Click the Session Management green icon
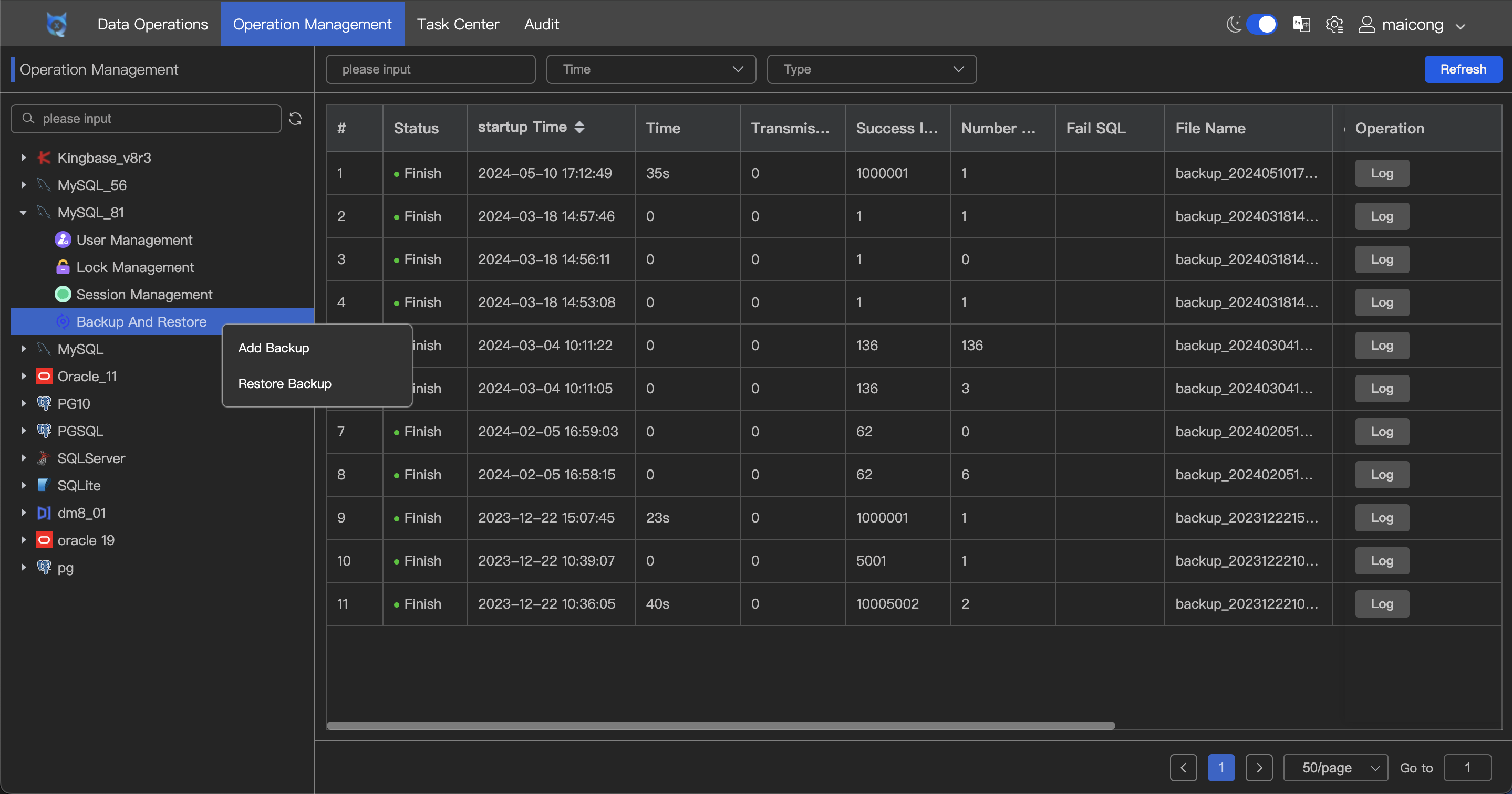The width and height of the screenshot is (1512, 794). click(63, 294)
